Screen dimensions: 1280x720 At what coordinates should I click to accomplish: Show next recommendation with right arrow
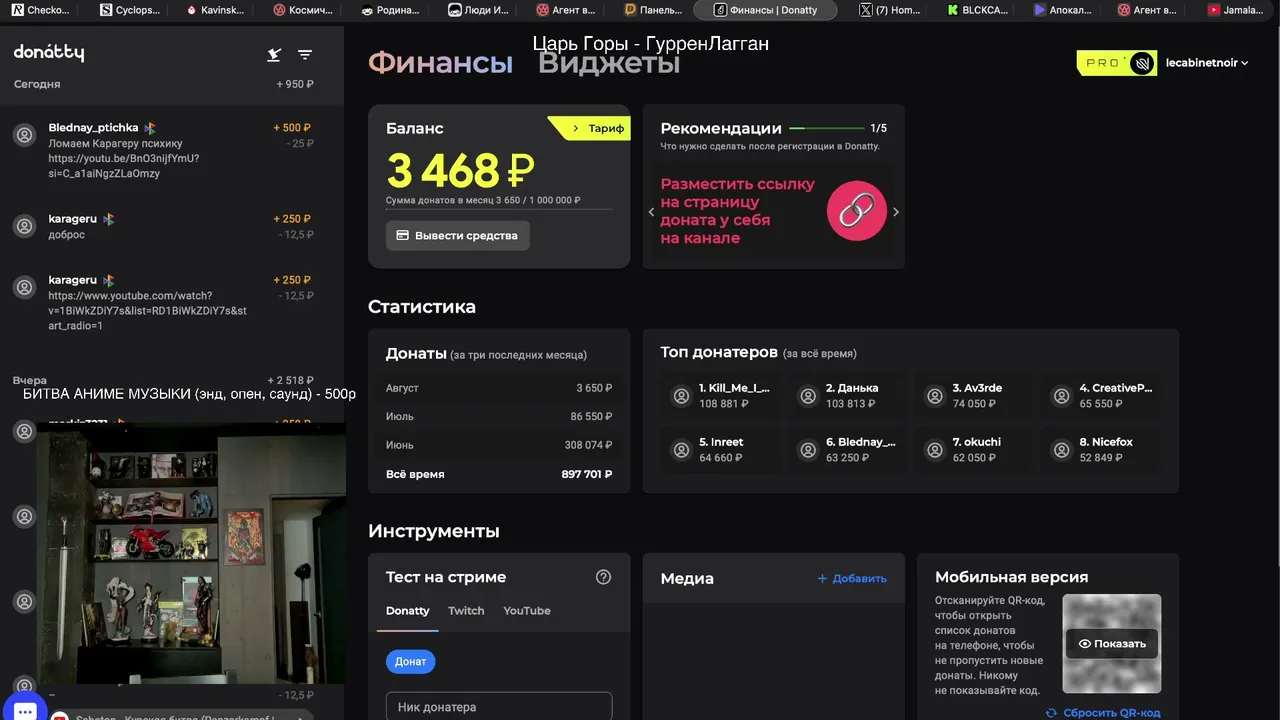coord(896,212)
